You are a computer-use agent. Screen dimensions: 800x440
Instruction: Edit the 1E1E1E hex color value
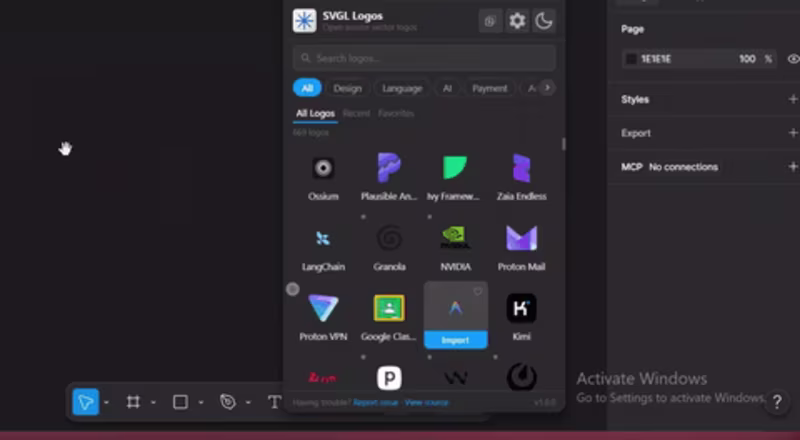click(x=656, y=59)
